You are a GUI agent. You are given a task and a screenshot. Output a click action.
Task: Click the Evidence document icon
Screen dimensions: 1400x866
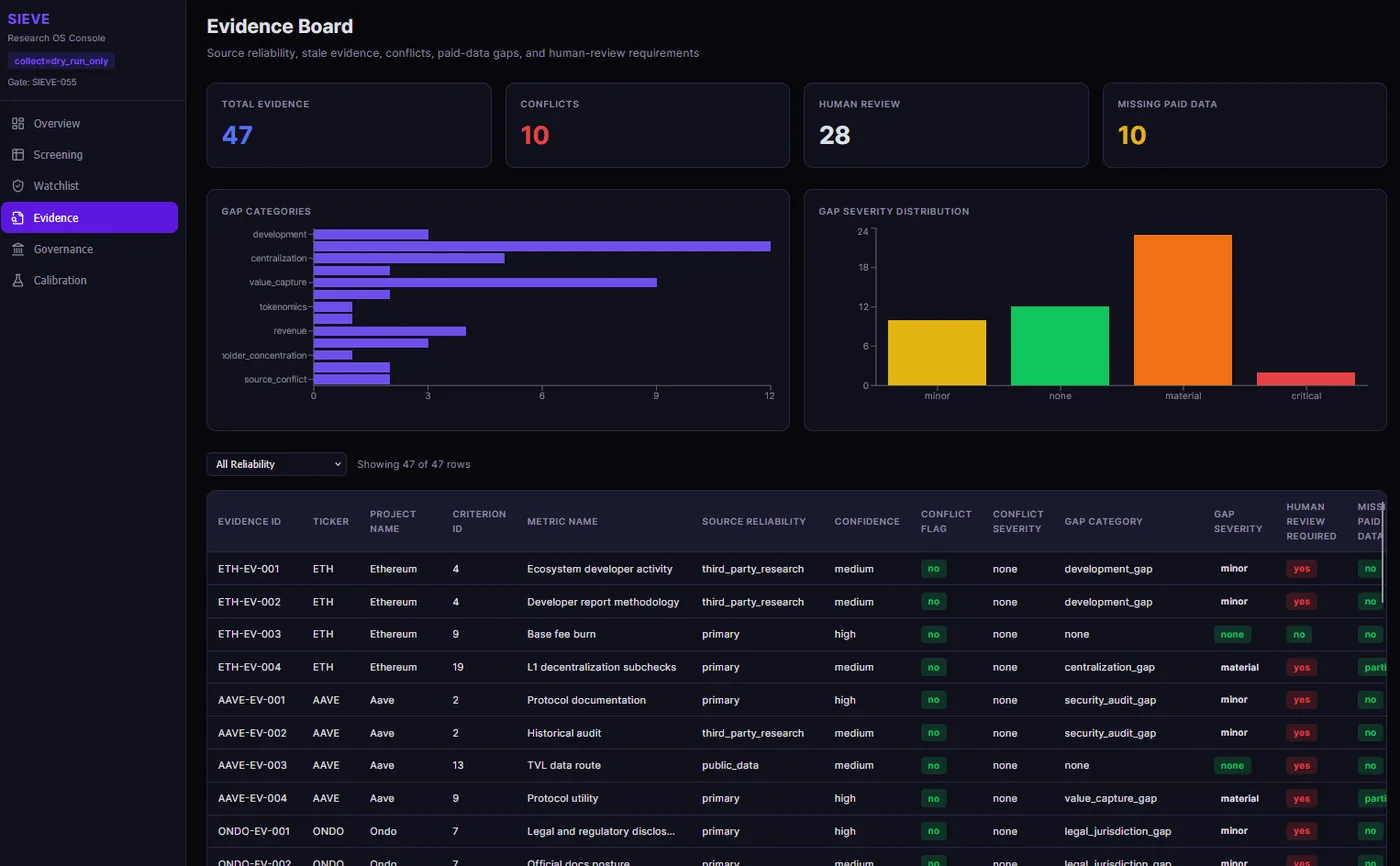tap(18, 218)
